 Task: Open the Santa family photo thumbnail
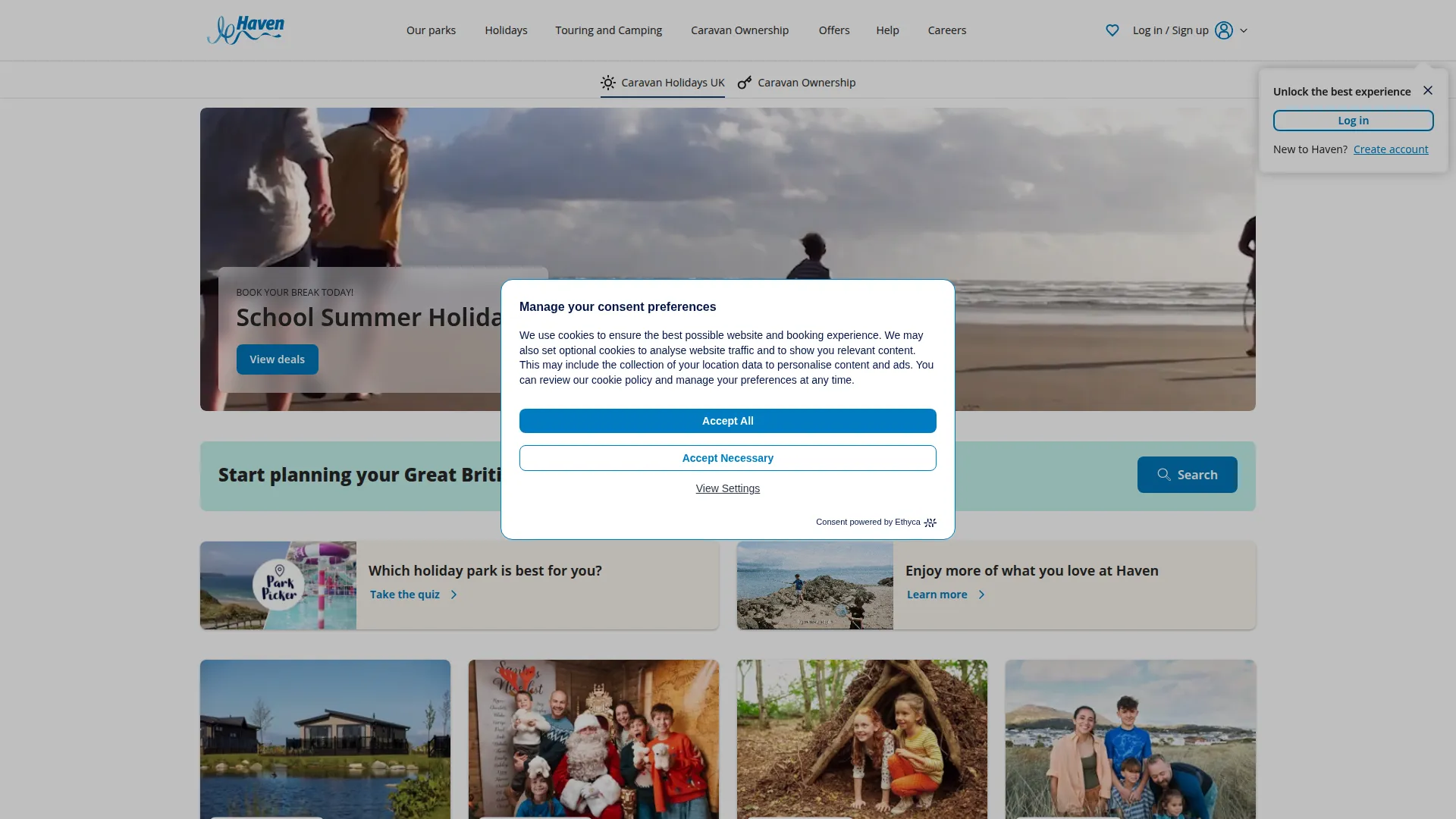coord(593,739)
